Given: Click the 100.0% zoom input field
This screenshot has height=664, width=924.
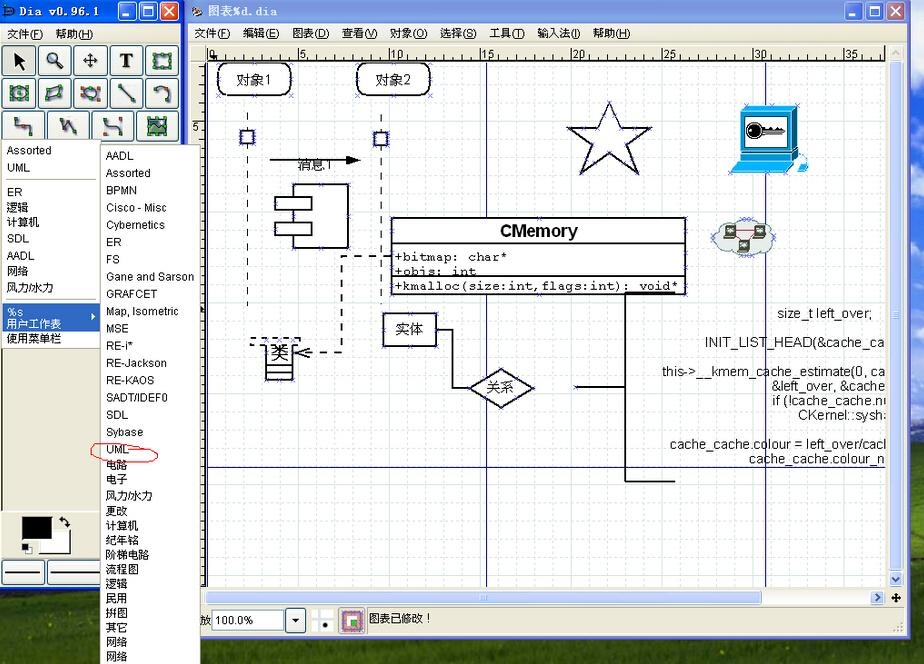Looking at the screenshot, I should pyautogui.click(x=247, y=620).
